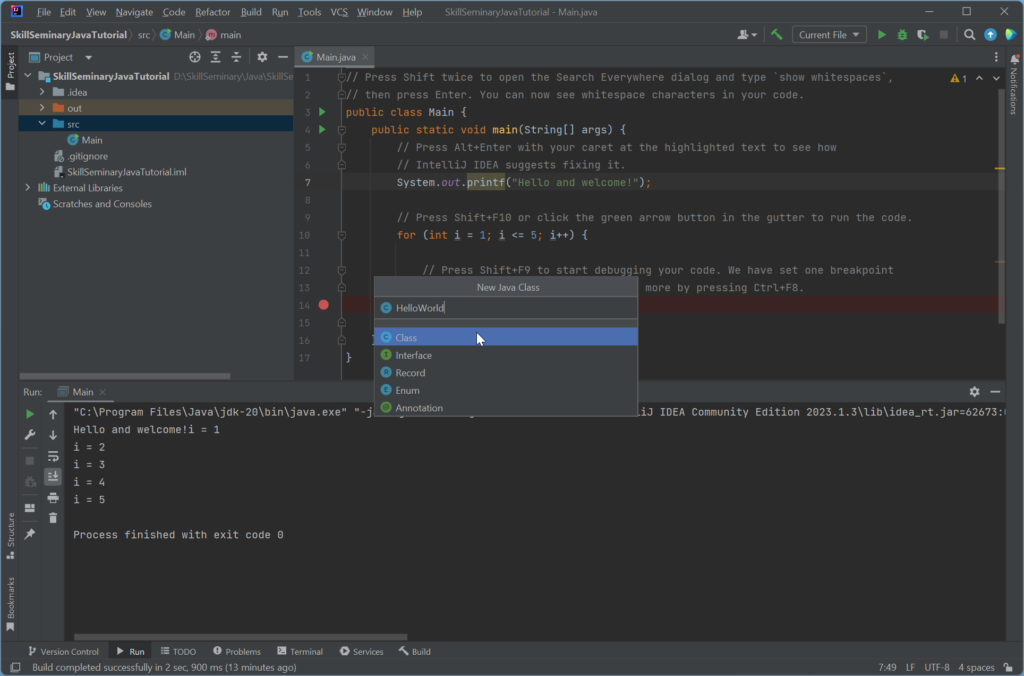Toggle scroll to end in Run console

point(53,477)
